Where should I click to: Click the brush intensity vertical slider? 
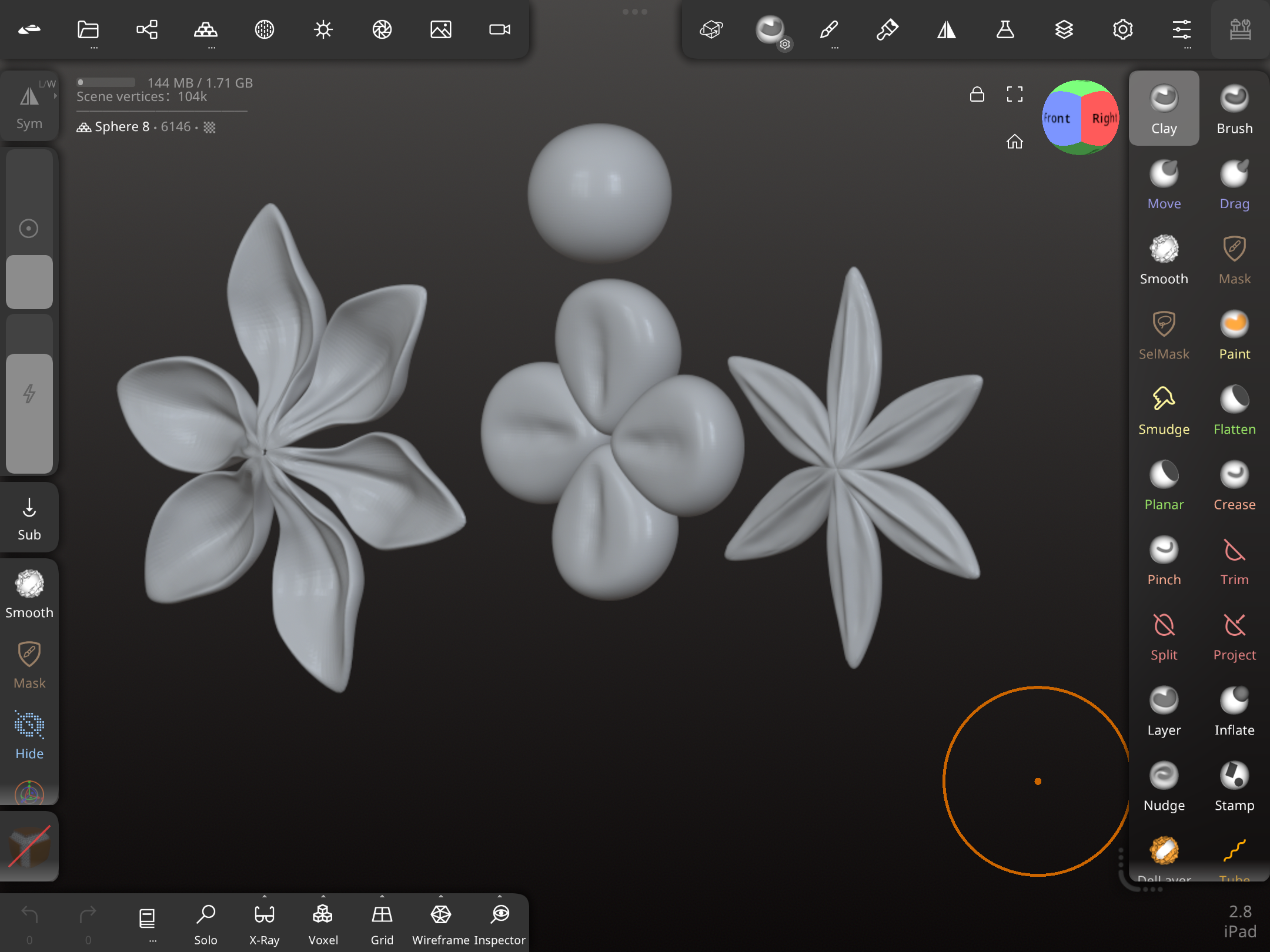29,411
